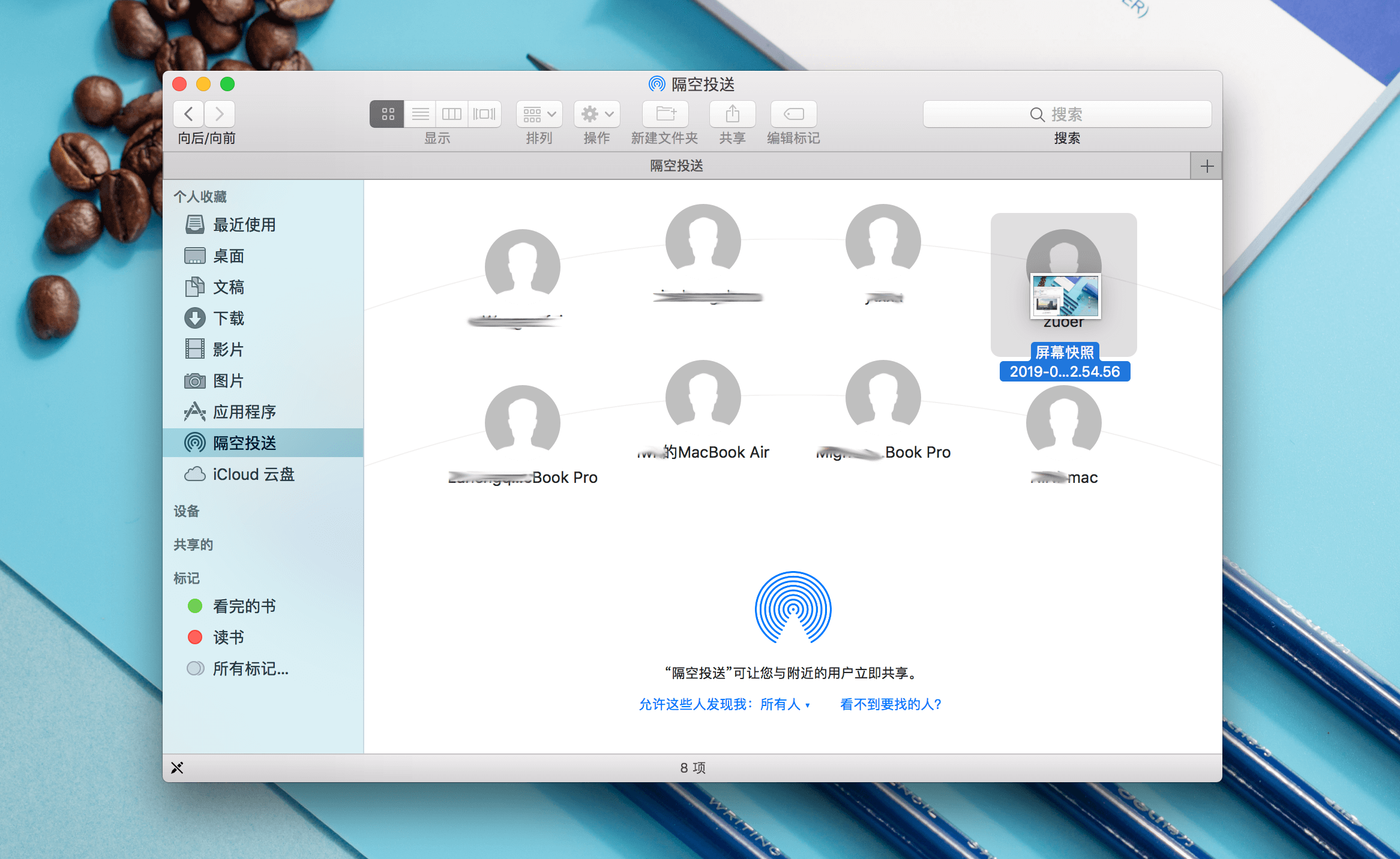Viewport: 1400px width, 859px height.
Task: Switch to column view
Action: (x=452, y=114)
